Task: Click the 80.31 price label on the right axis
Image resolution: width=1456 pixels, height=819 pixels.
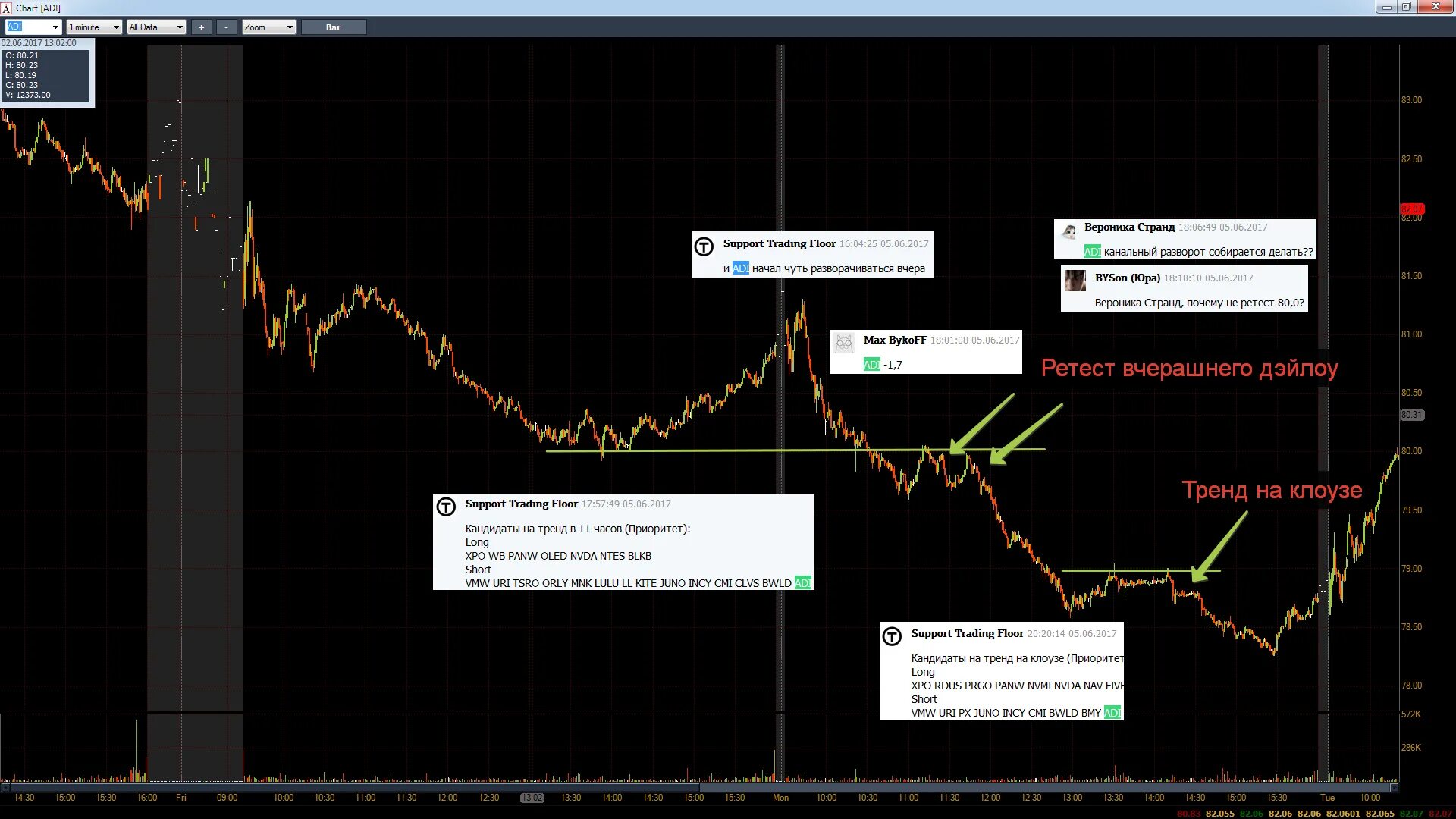Action: click(1412, 414)
